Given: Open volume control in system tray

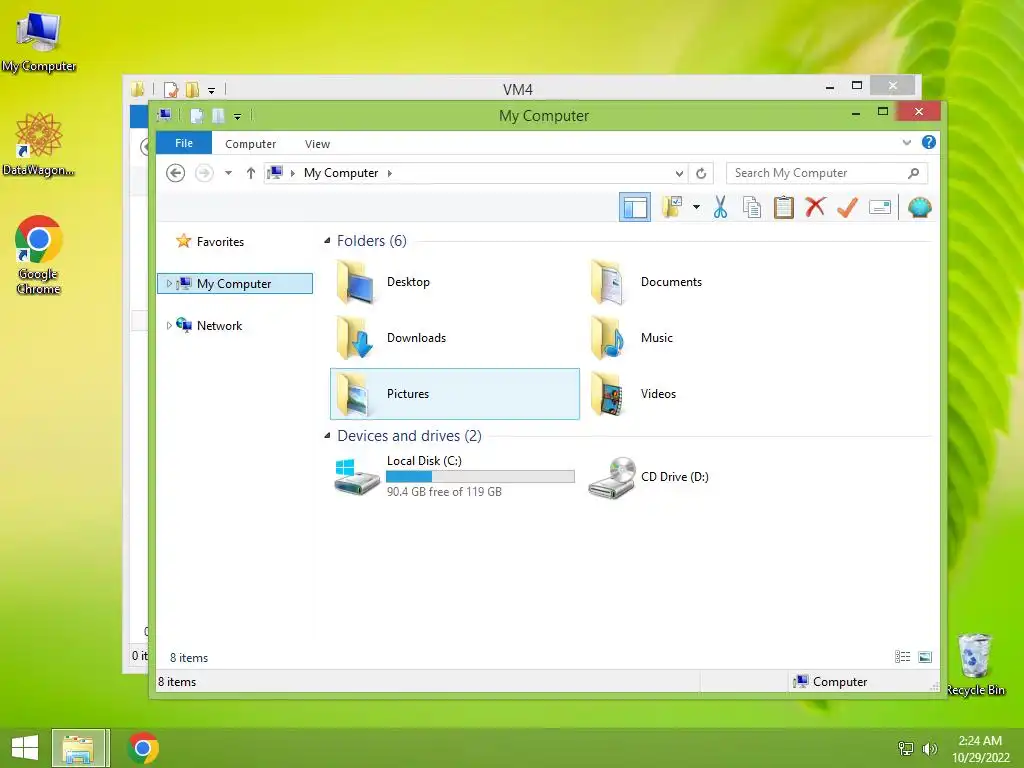Looking at the screenshot, I should coord(929,748).
